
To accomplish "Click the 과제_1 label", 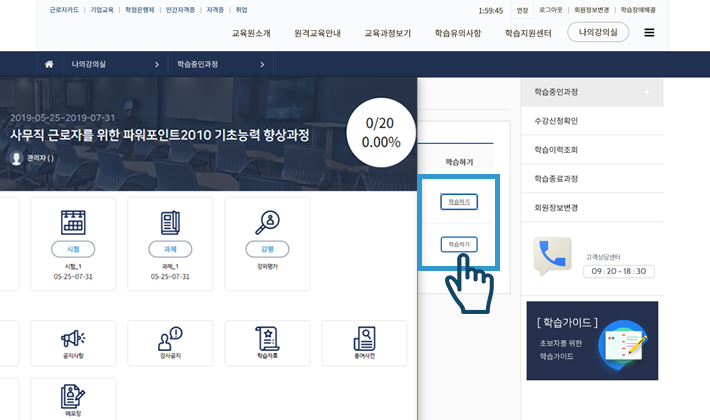I will (x=170, y=267).
